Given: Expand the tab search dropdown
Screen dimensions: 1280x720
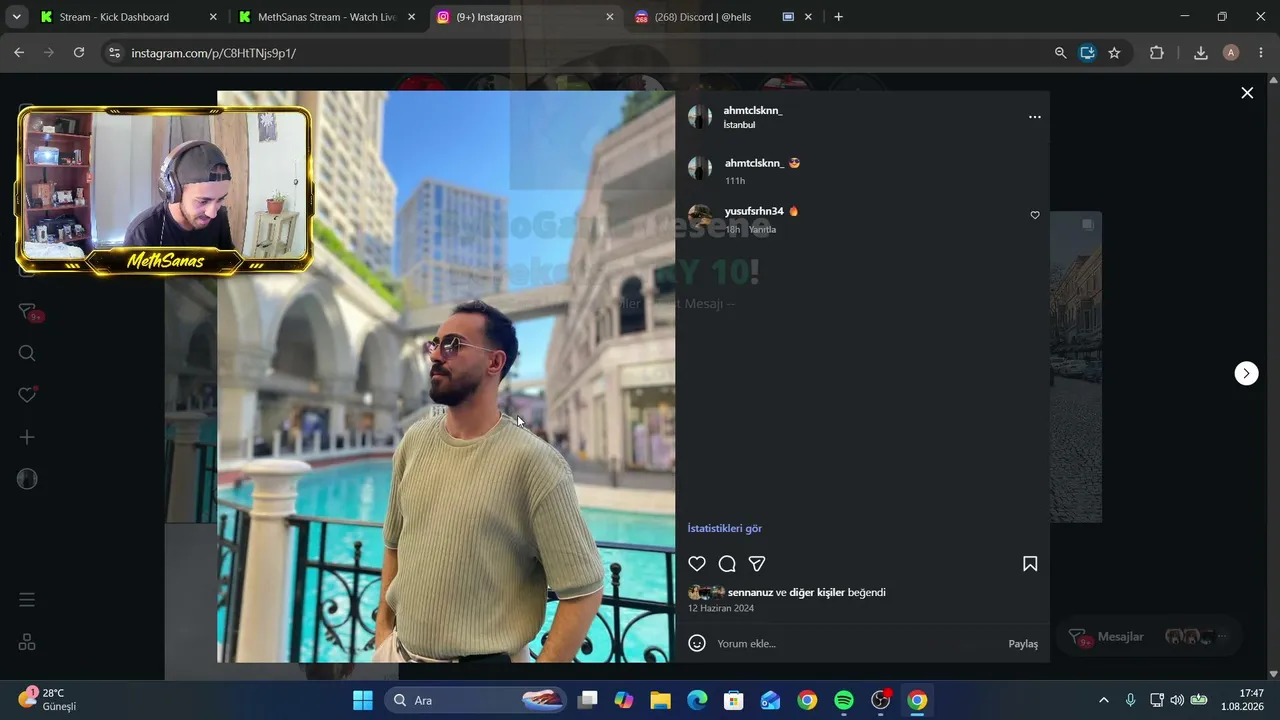Looking at the screenshot, I should [16, 17].
